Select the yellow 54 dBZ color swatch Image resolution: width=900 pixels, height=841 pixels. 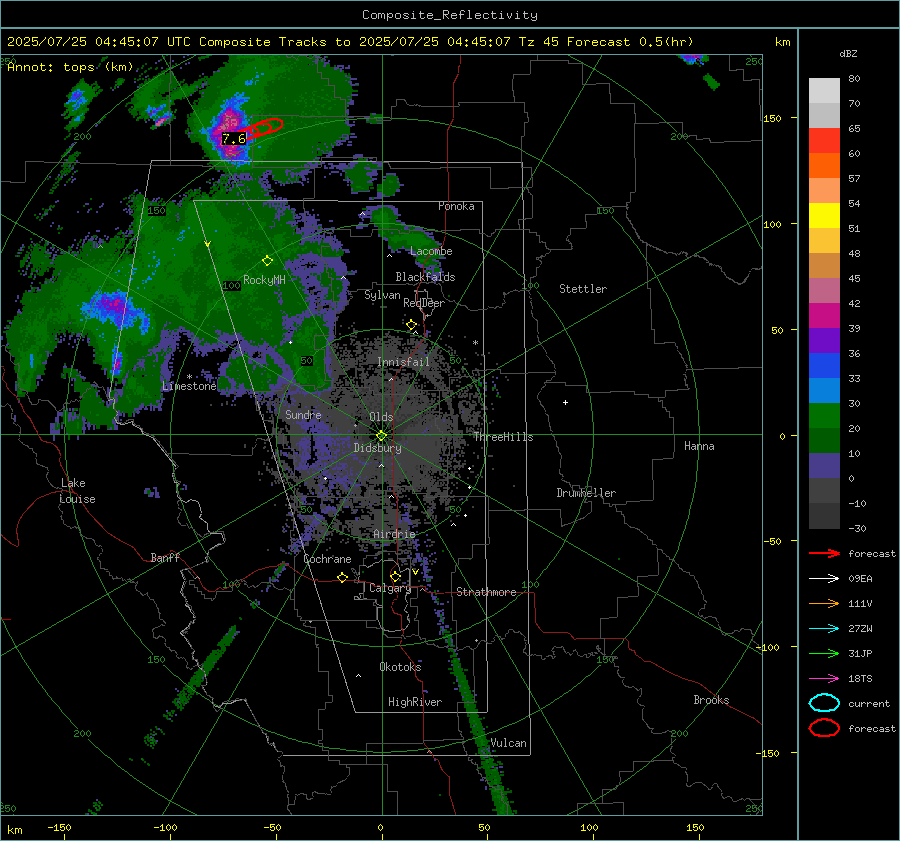[824, 215]
